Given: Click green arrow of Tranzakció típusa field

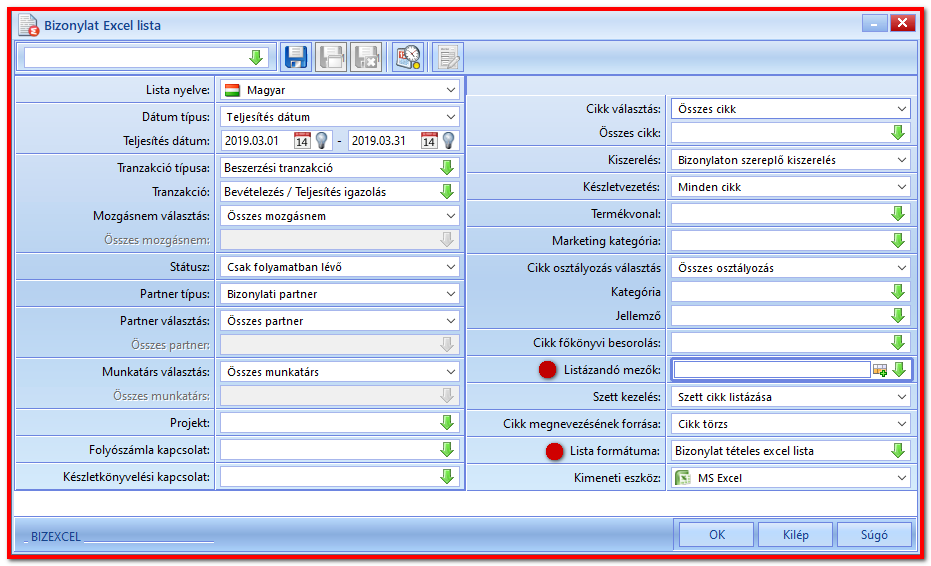Looking at the screenshot, I should 447,168.
